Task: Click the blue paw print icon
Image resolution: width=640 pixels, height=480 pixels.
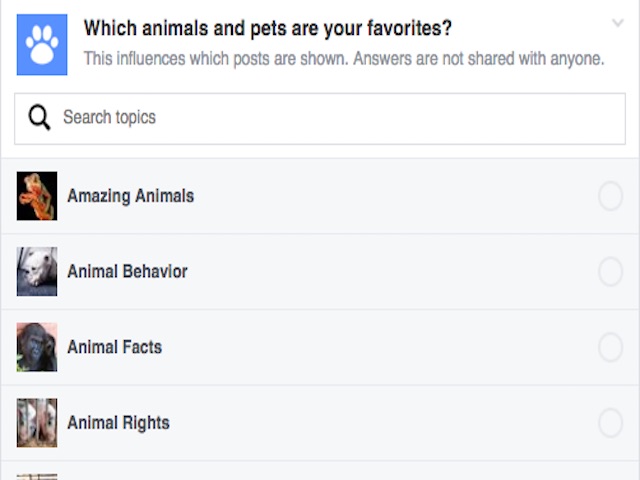Action: (x=42, y=45)
